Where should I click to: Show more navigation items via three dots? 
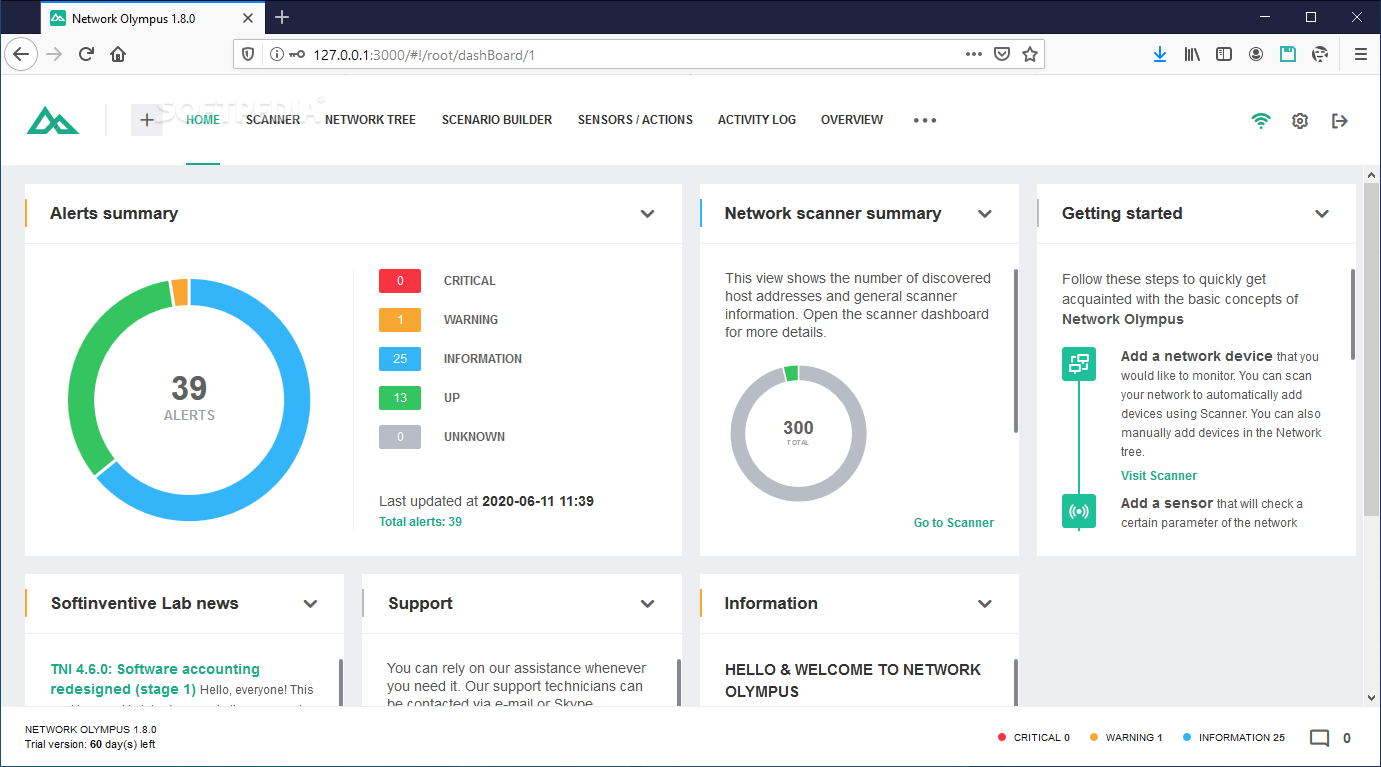pyautogui.click(x=925, y=120)
